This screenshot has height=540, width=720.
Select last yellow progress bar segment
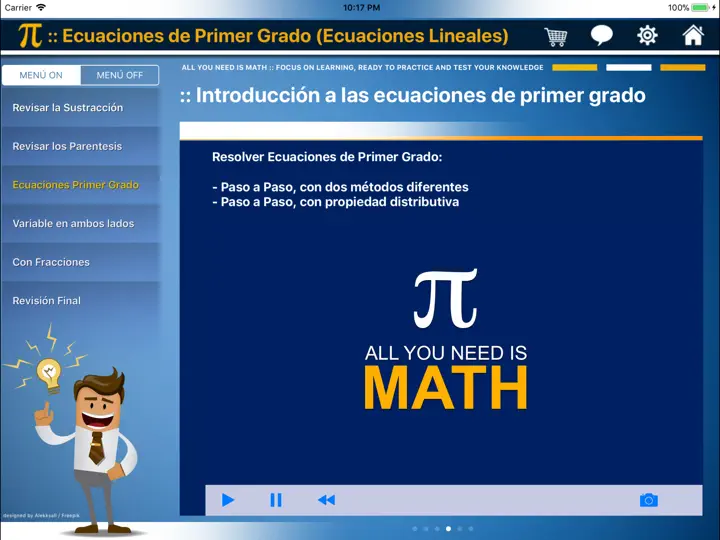[x=682, y=68]
